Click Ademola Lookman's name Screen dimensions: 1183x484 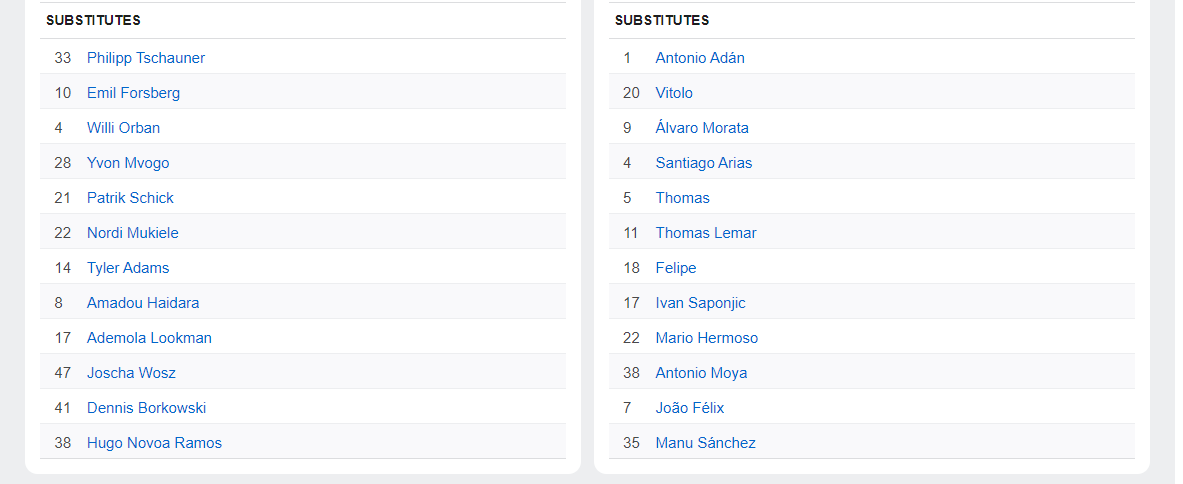point(149,338)
